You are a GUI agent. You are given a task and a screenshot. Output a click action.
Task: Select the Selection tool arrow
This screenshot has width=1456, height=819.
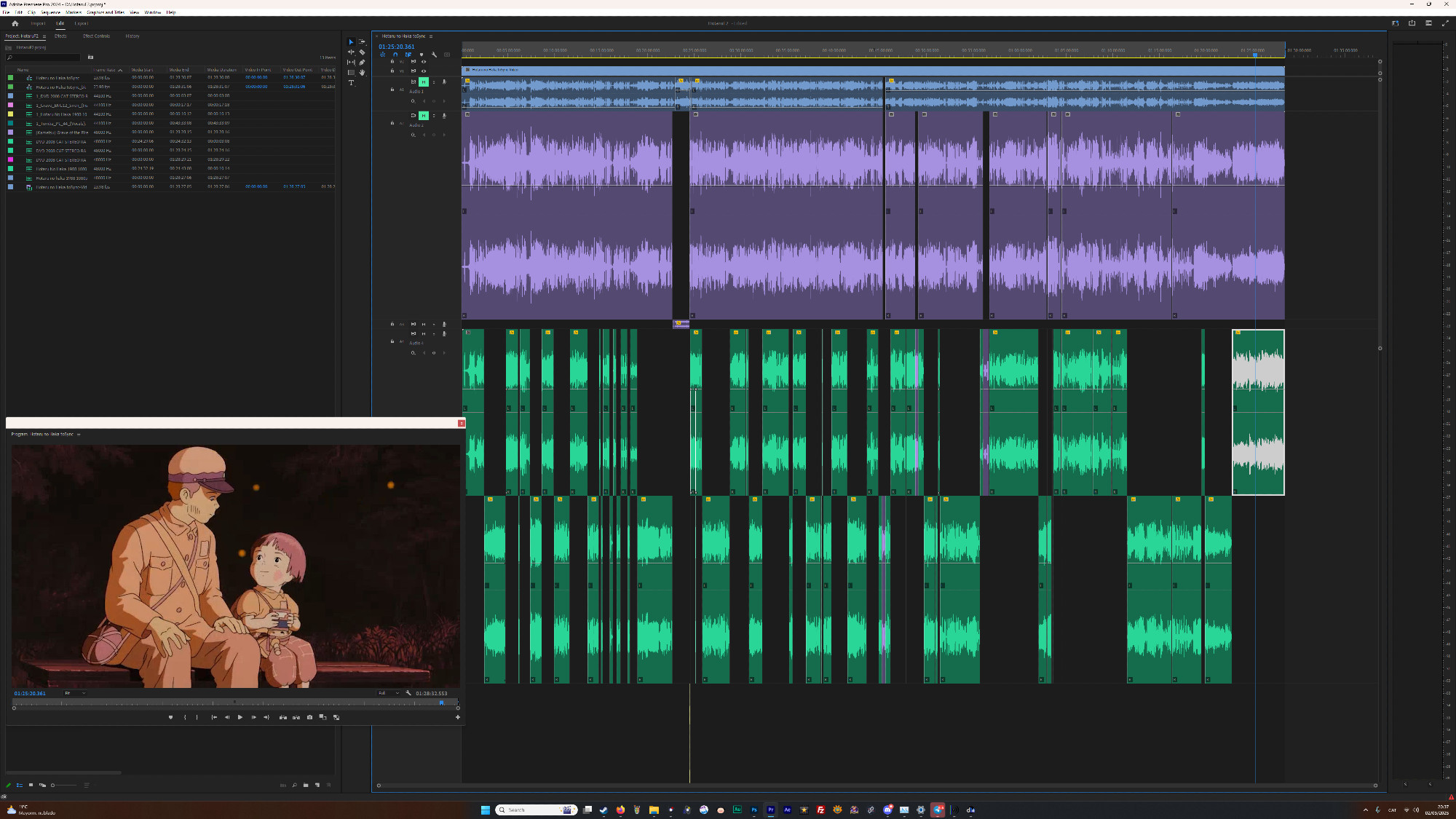pos(351,42)
